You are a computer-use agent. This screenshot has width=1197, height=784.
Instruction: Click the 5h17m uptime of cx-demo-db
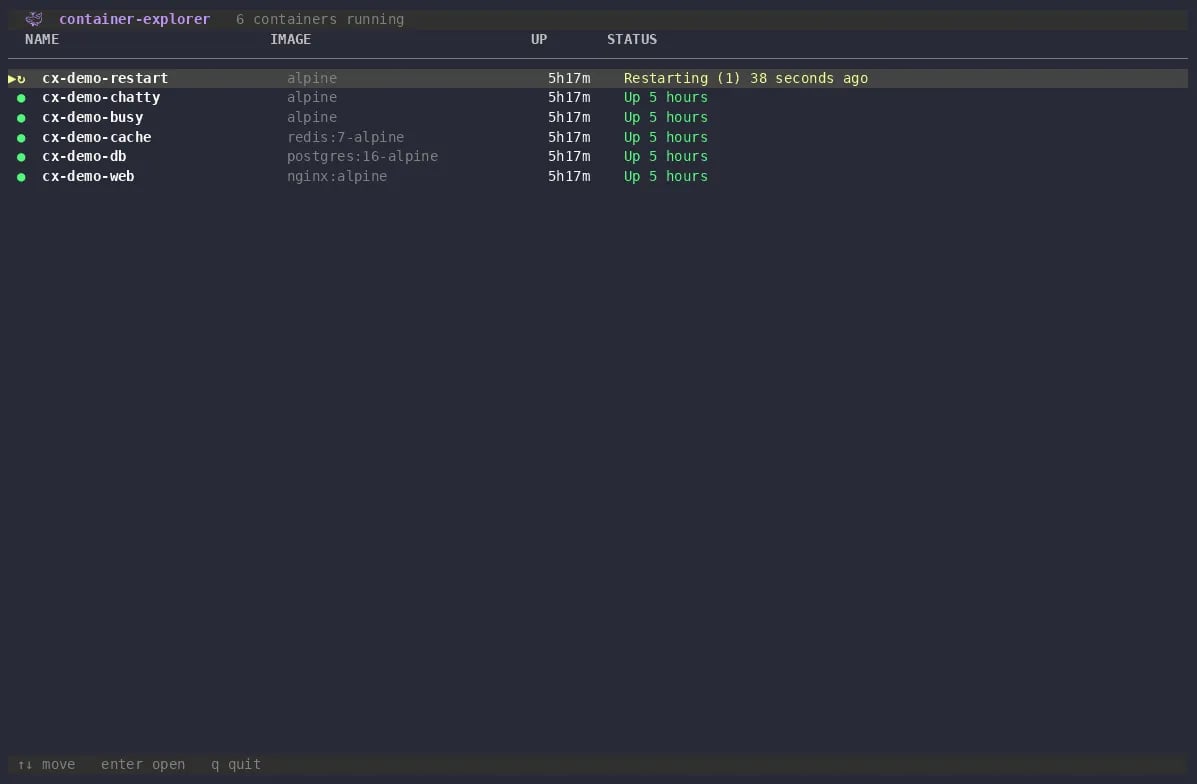(x=569, y=156)
